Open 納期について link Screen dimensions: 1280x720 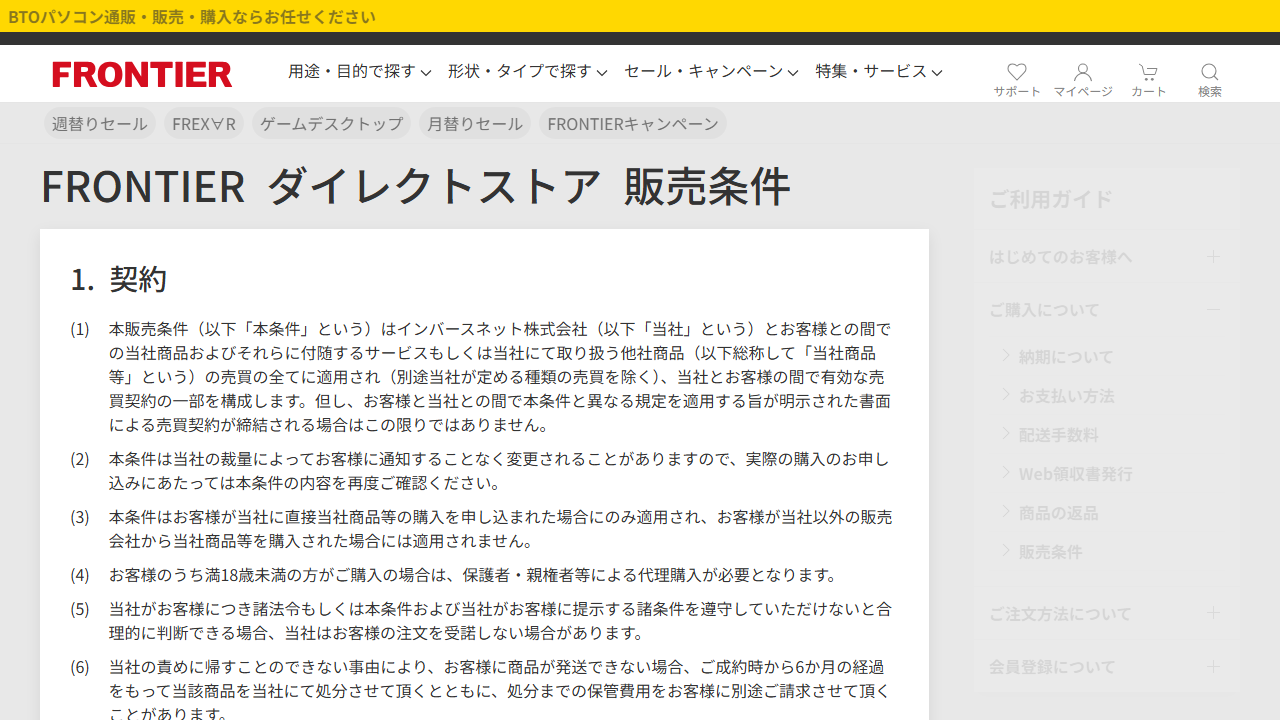point(1066,357)
